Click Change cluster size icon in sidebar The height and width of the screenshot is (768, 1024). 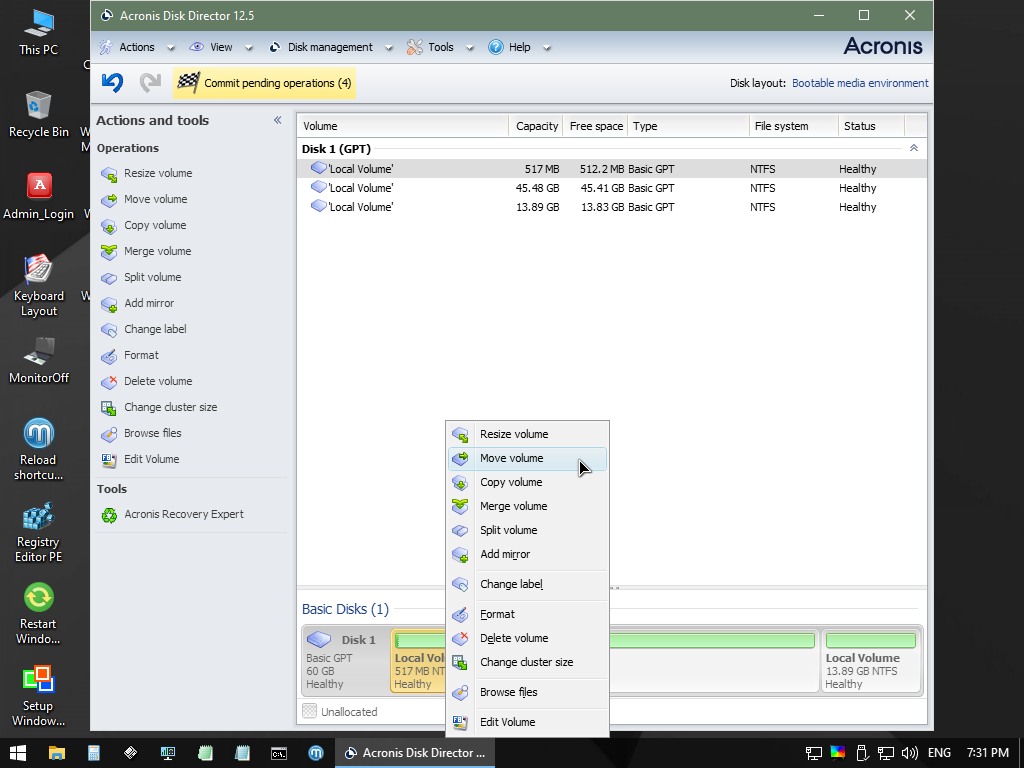[108, 408]
